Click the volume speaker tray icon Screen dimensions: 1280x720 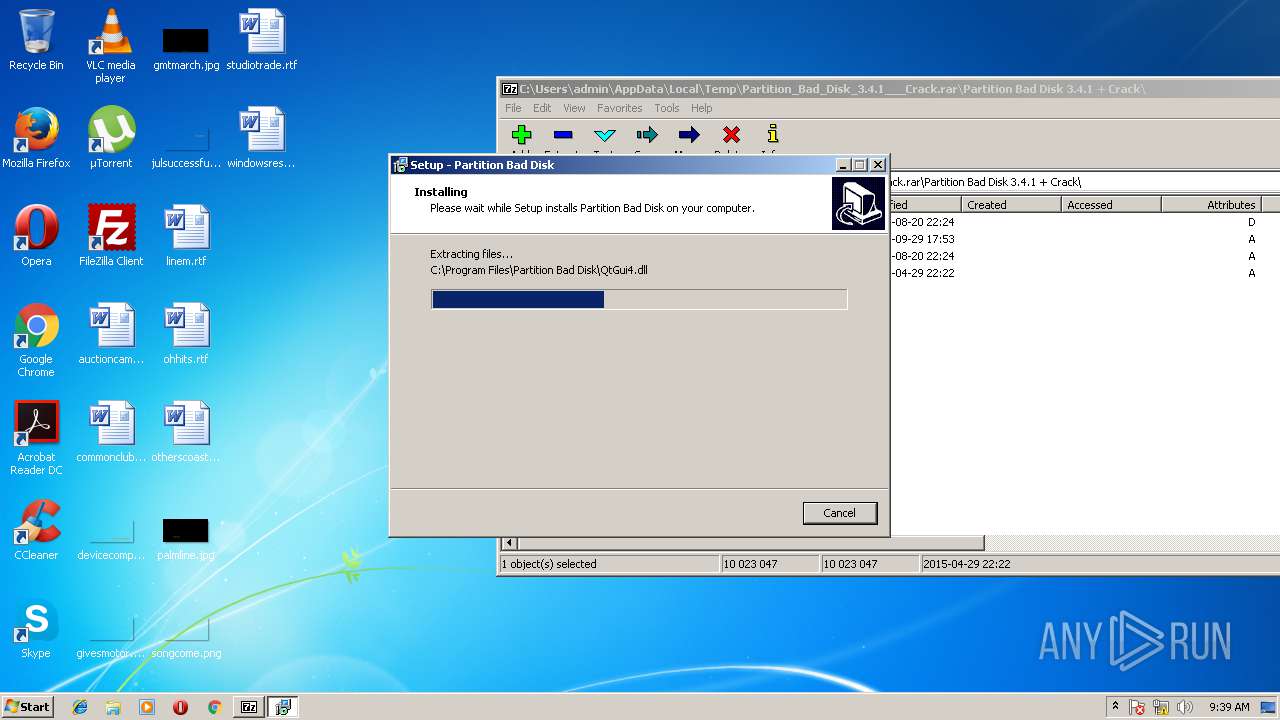point(1185,707)
